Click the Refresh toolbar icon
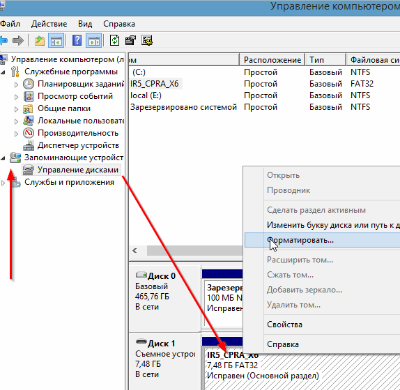400x390 pixels. pyautogui.click(x=114, y=41)
